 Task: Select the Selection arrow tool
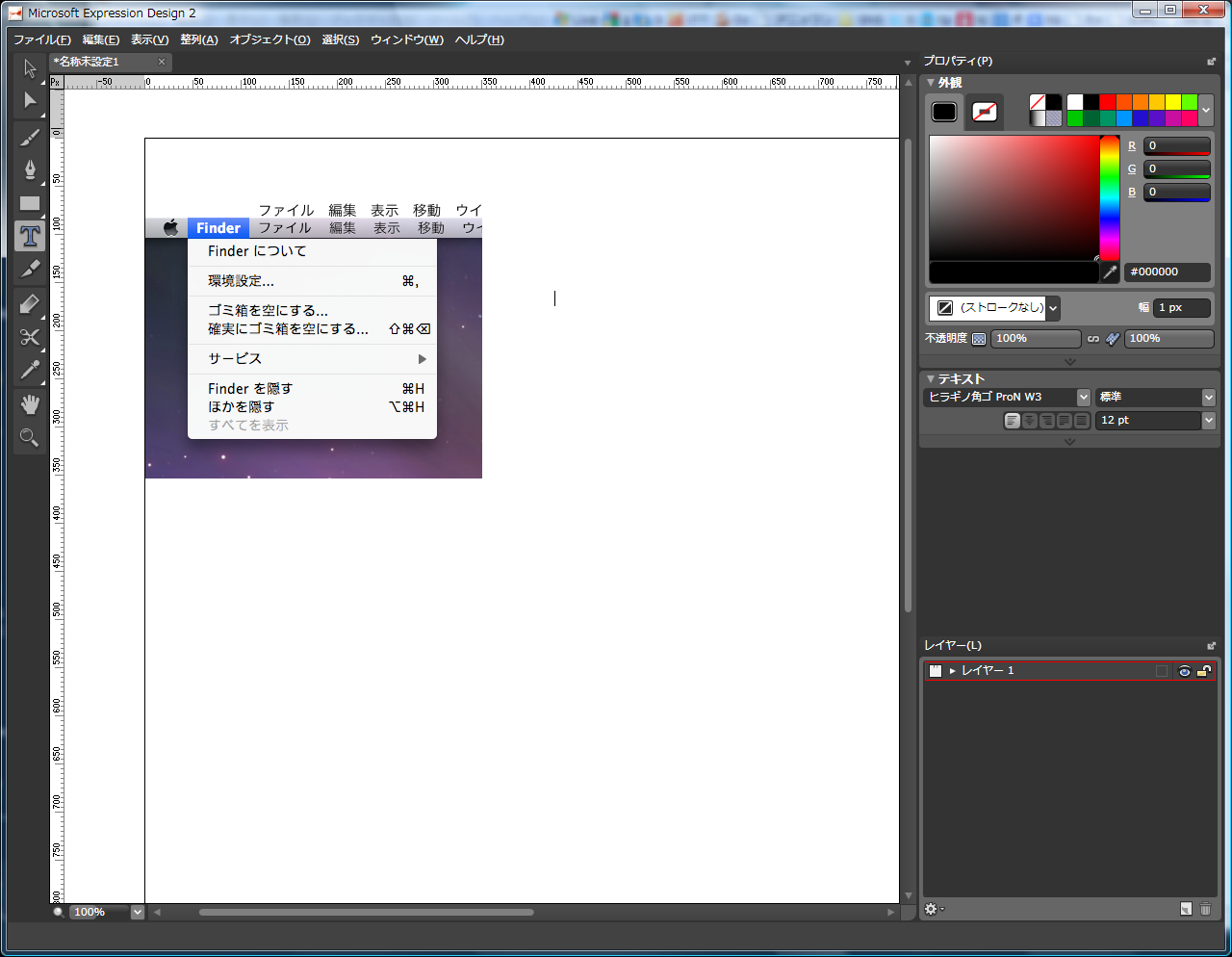pos(30,68)
